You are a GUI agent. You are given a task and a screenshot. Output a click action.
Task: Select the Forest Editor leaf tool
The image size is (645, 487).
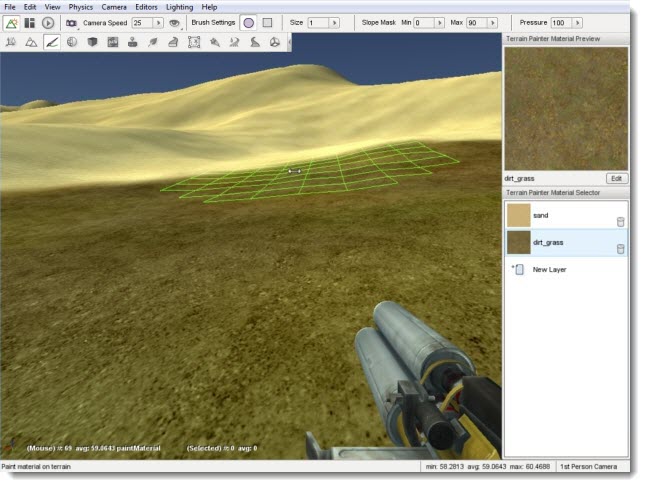[x=153, y=42]
